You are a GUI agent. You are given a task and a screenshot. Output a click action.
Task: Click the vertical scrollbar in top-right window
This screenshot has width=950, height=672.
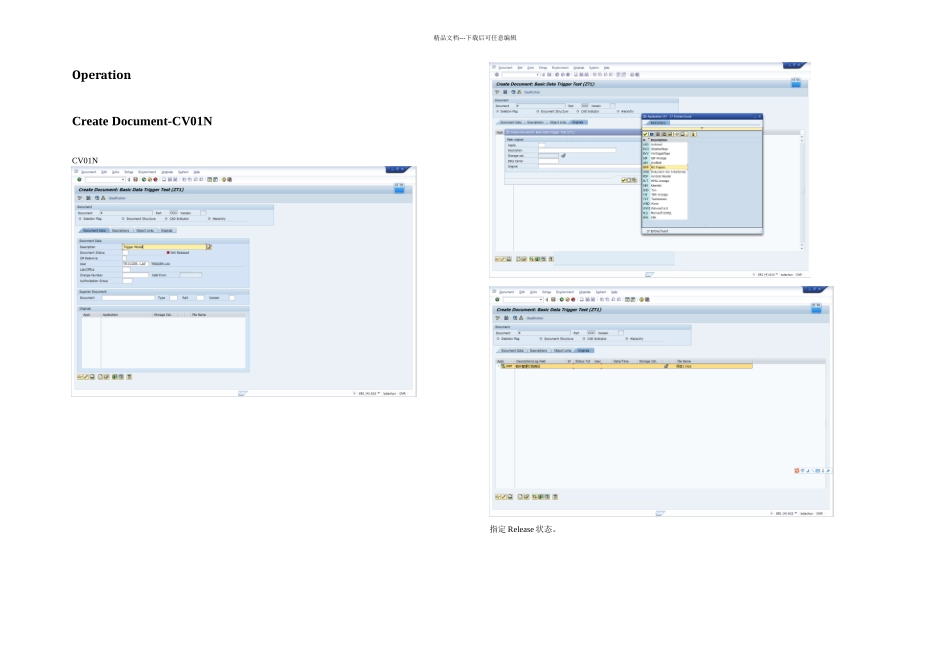tap(802, 193)
